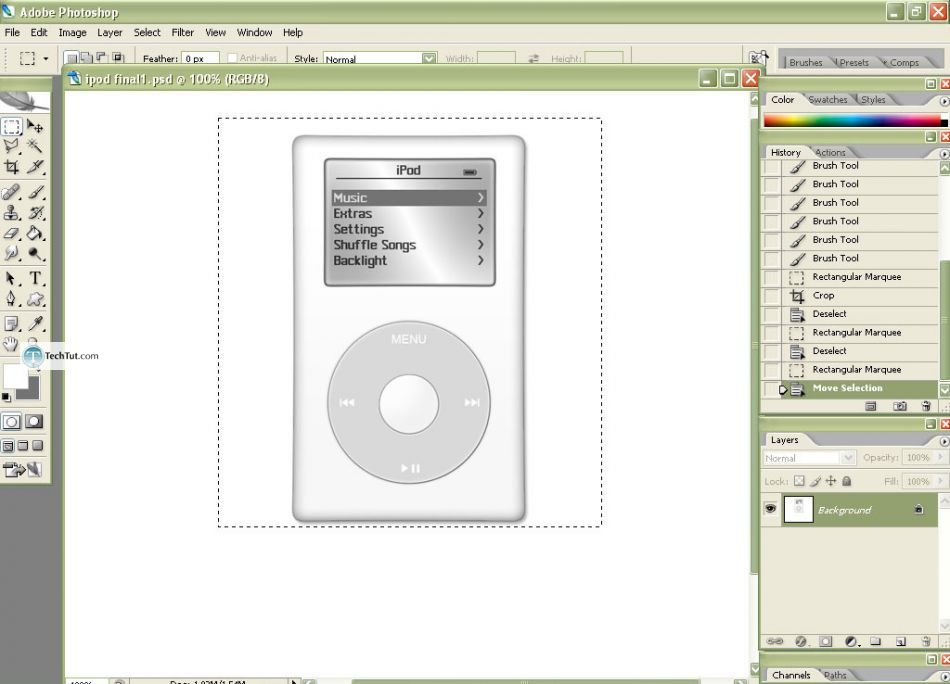Viewport: 950px width, 684px height.
Task: Click swap width and height arrows icon
Action: [534, 59]
